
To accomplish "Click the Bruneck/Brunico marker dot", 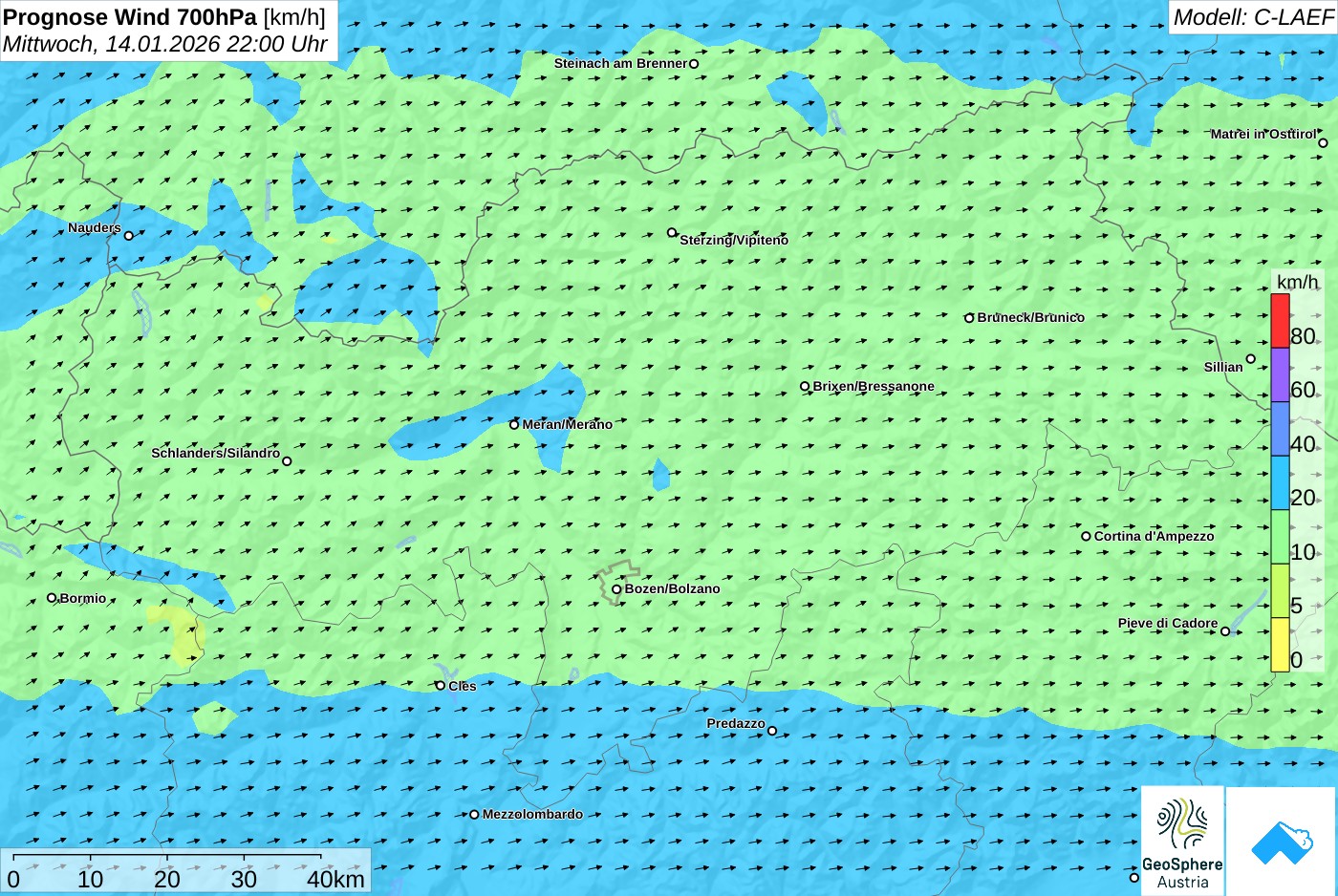I will click(969, 318).
